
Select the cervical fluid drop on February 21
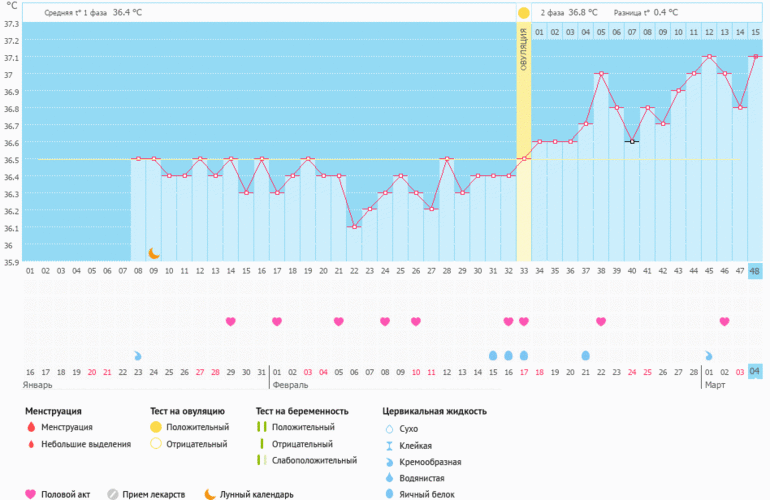[x=586, y=355]
